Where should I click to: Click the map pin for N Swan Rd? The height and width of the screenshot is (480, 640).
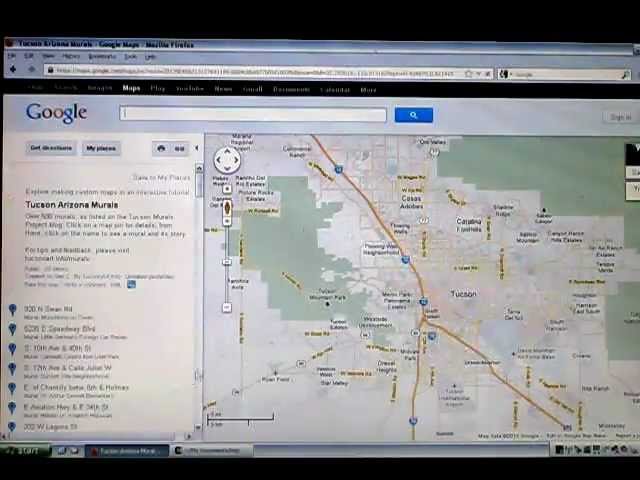coord(13,310)
